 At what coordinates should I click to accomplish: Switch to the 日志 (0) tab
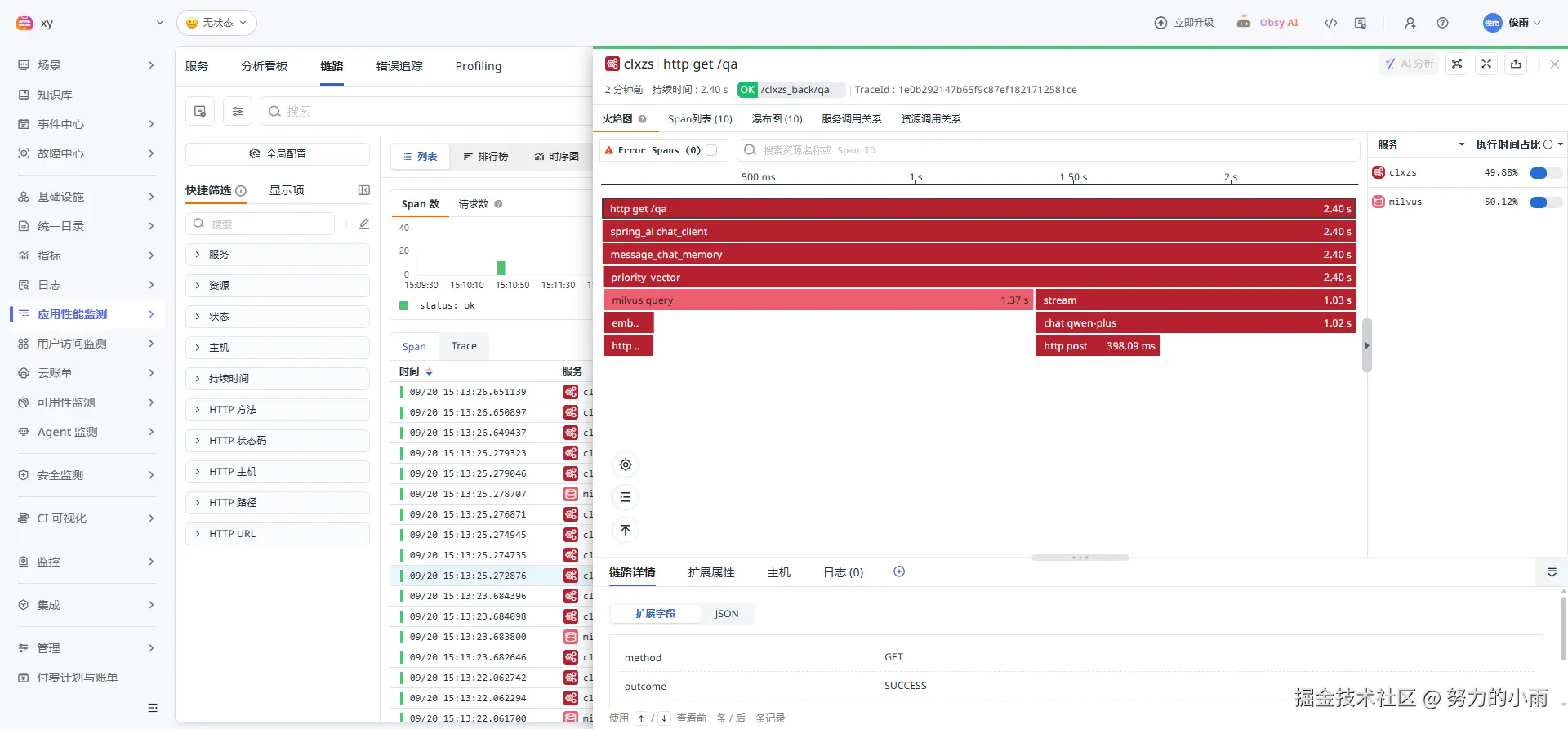click(x=843, y=572)
